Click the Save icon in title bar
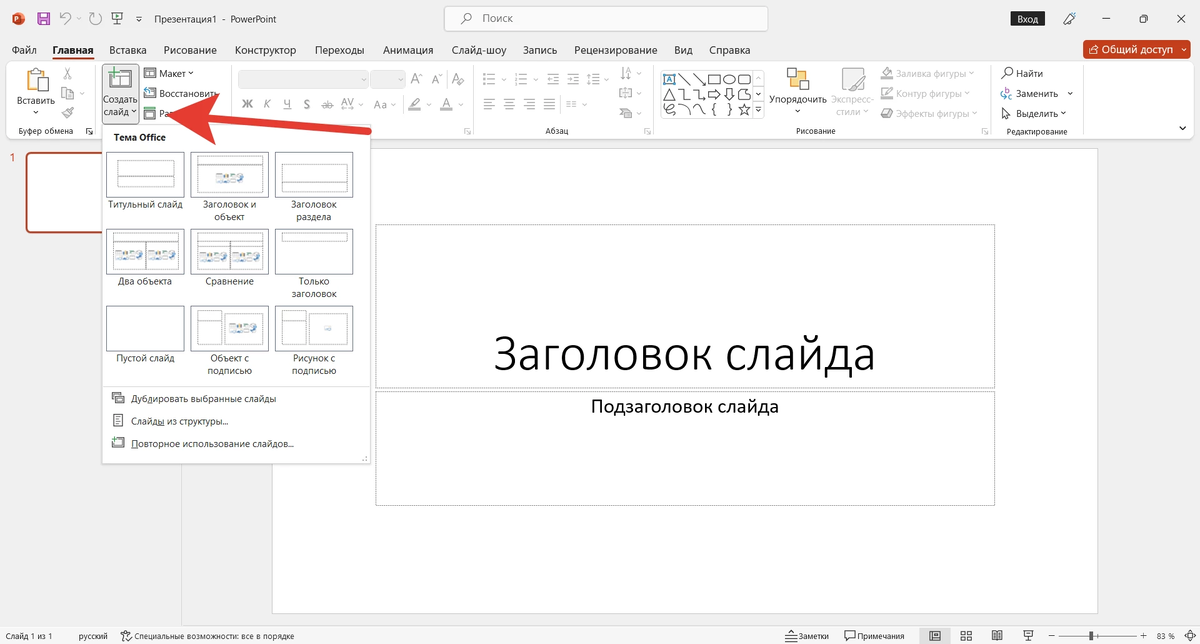 click(x=44, y=19)
